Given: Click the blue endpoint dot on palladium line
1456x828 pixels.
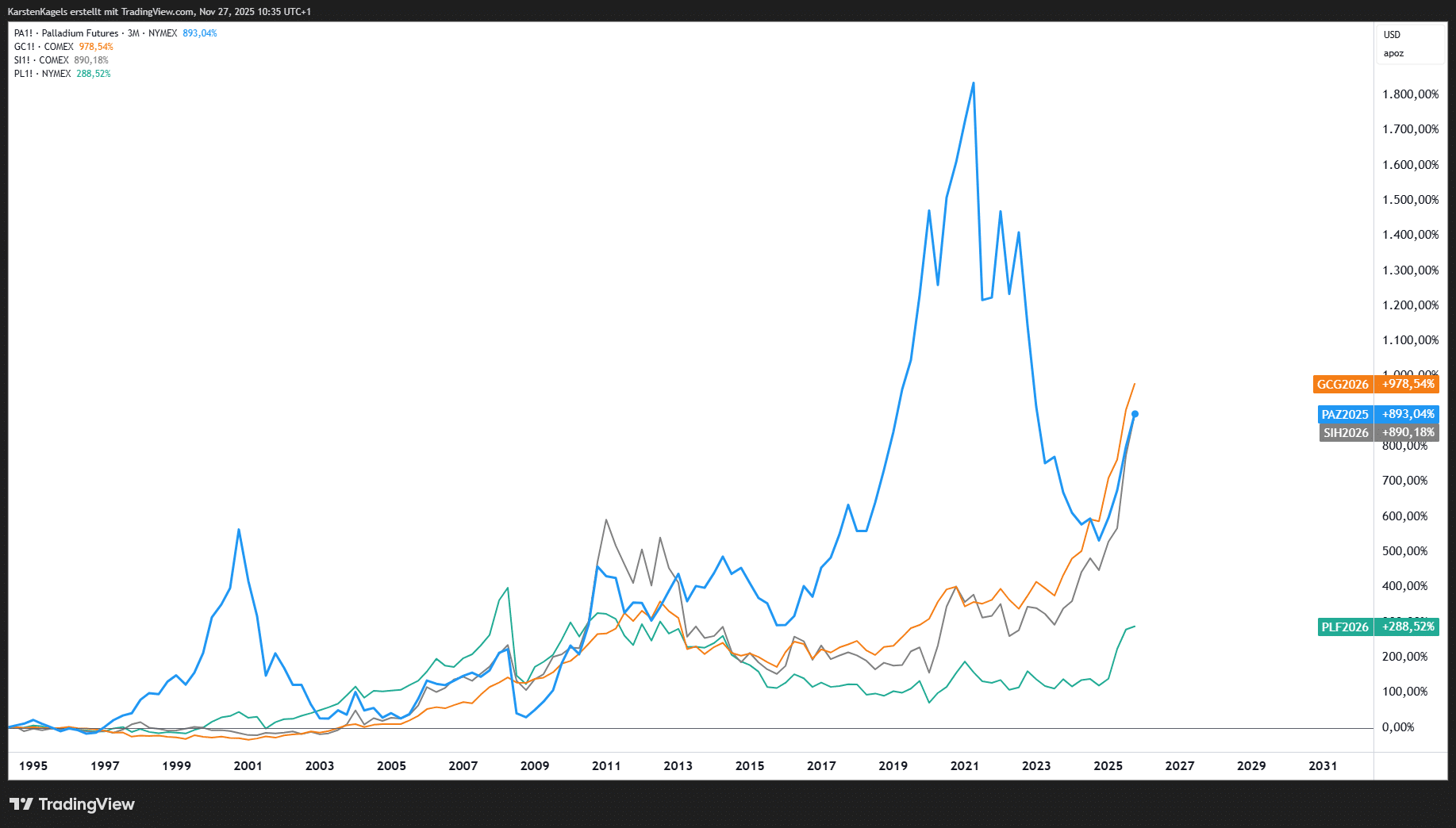Looking at the screenshot, I should pos(1135,414).
